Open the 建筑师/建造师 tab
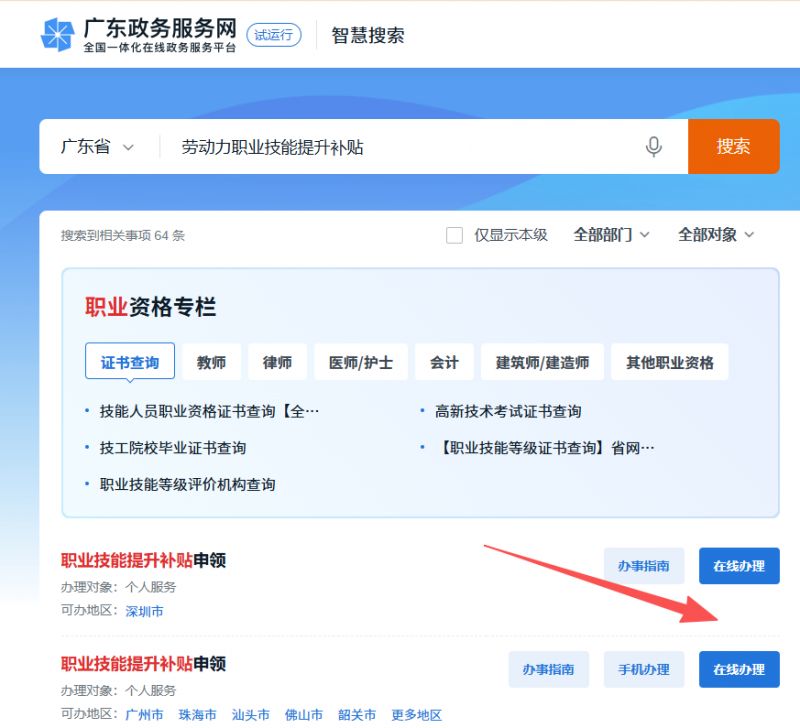 pos(542,362)
